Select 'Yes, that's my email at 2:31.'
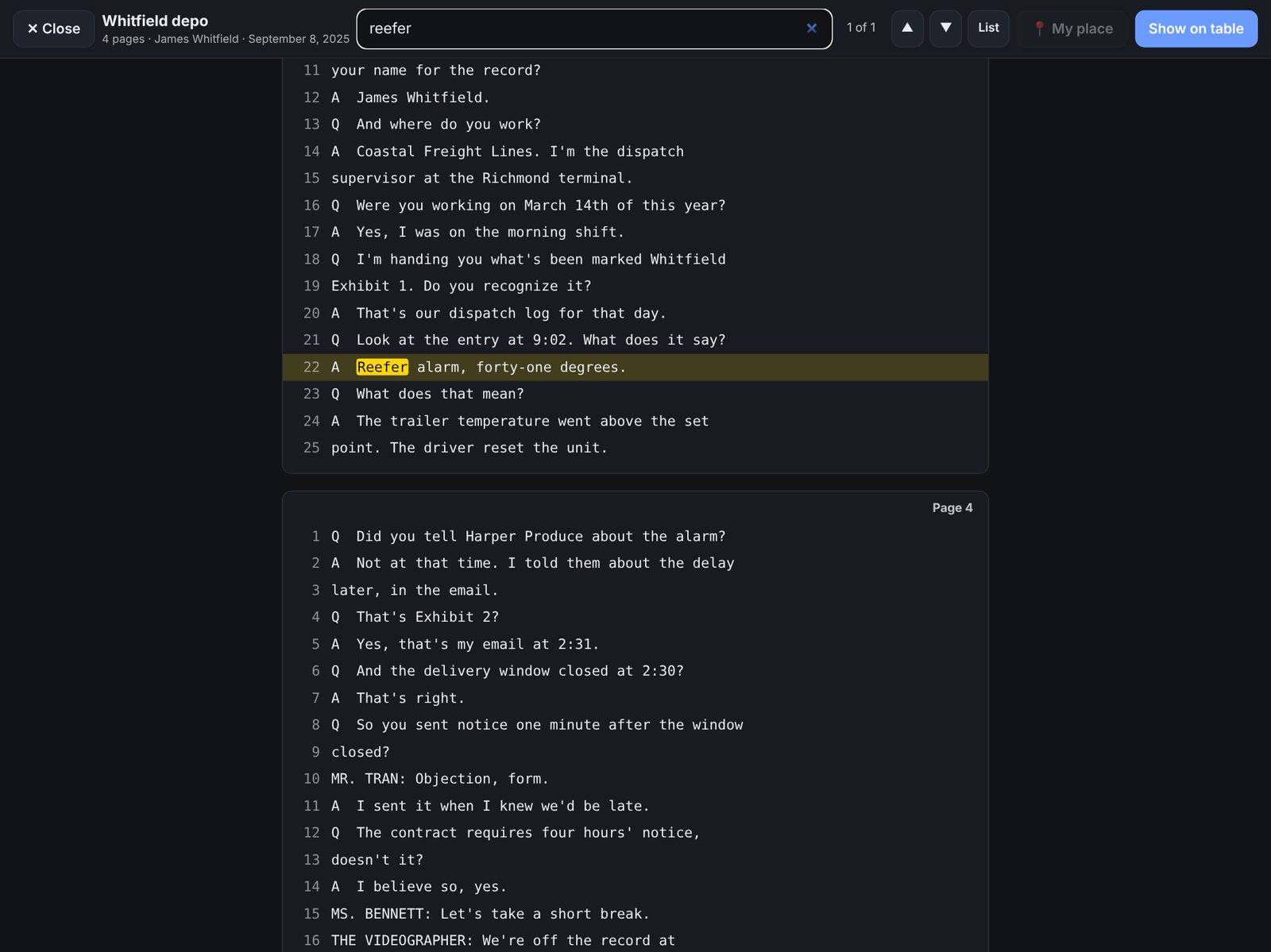This screenshot has height=952, width=1271. click(635, 644)
